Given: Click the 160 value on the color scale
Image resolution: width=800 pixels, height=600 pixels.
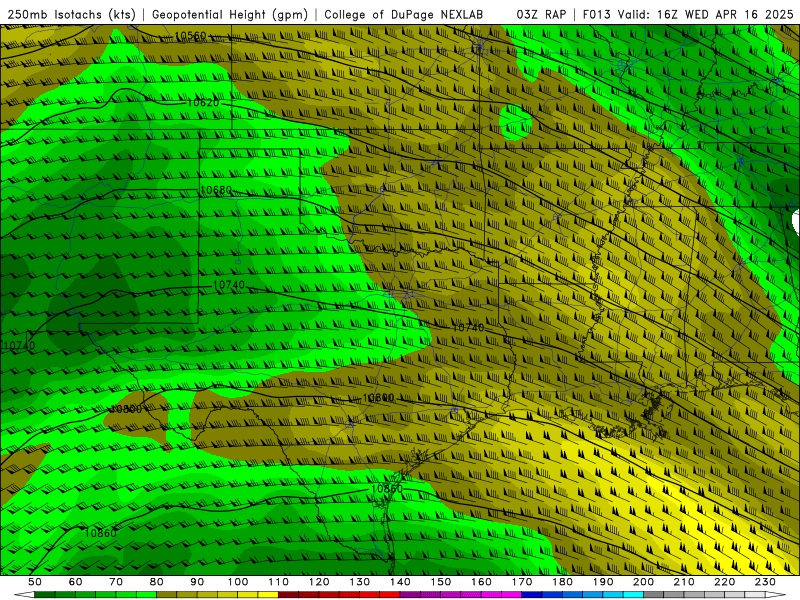Looking at the screenshot, I should (481, 582).
